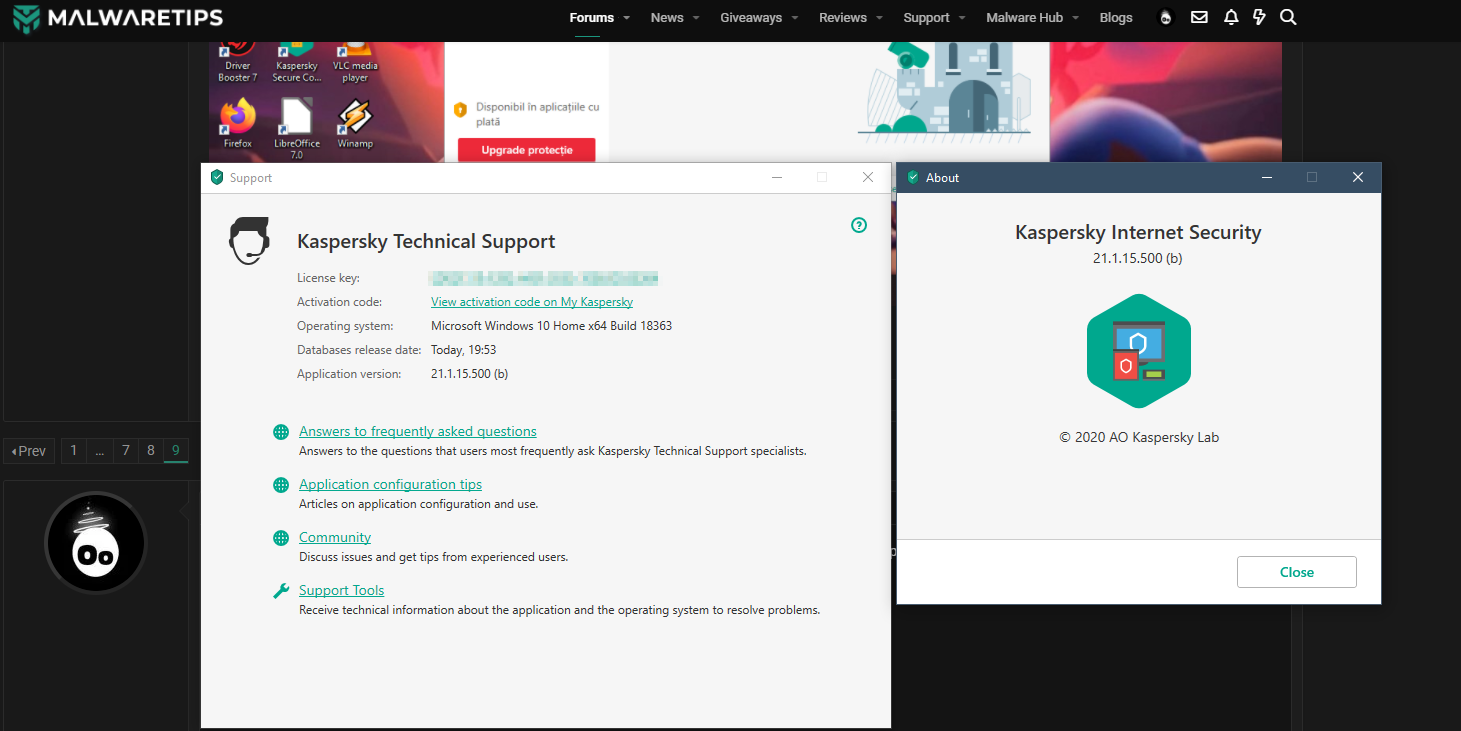
Task: Open the envelope inbox icon
Action: [x=1199, y=18]
